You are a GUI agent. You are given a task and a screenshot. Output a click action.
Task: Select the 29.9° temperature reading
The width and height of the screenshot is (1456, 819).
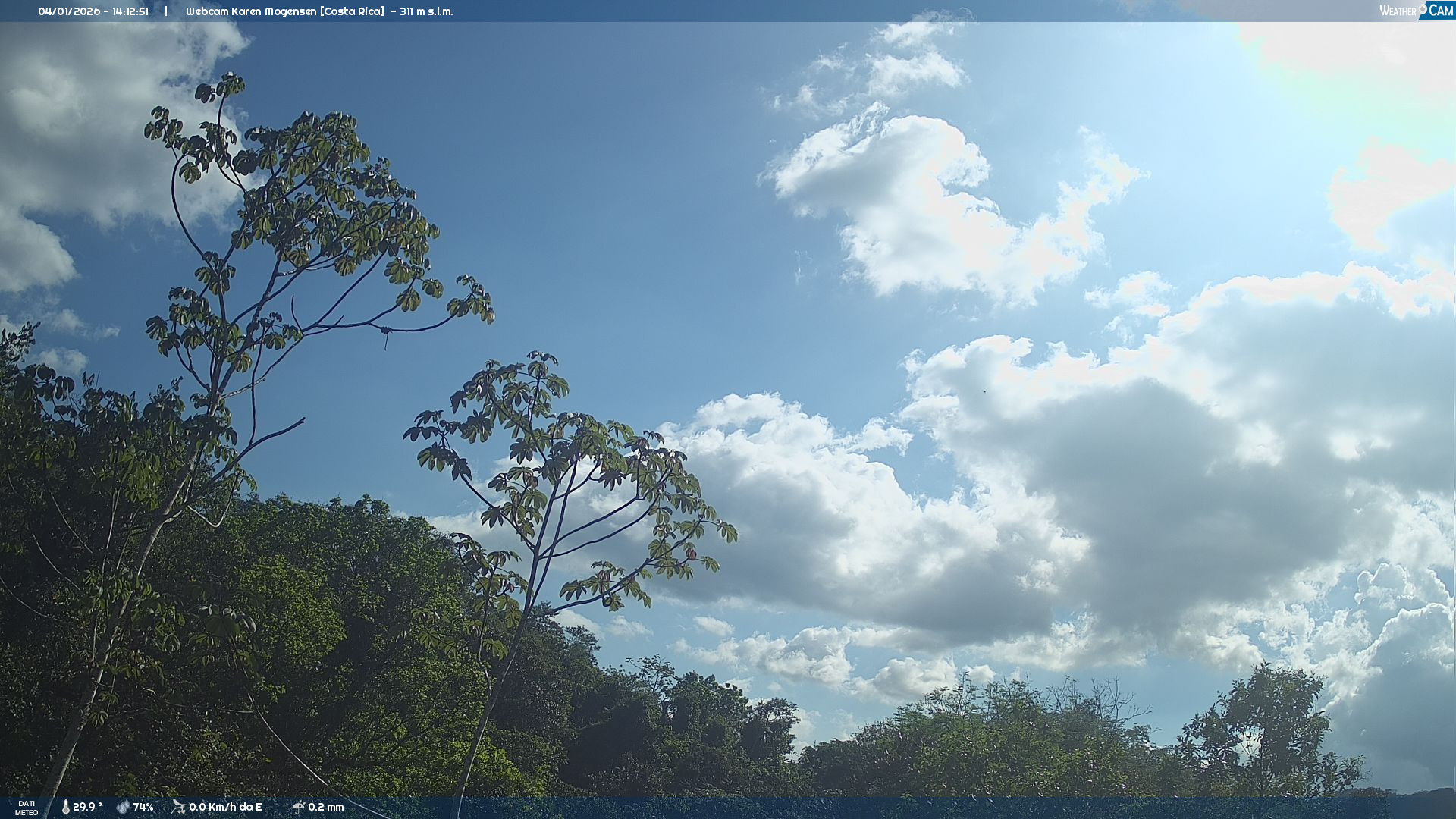[x=87, y=807]
